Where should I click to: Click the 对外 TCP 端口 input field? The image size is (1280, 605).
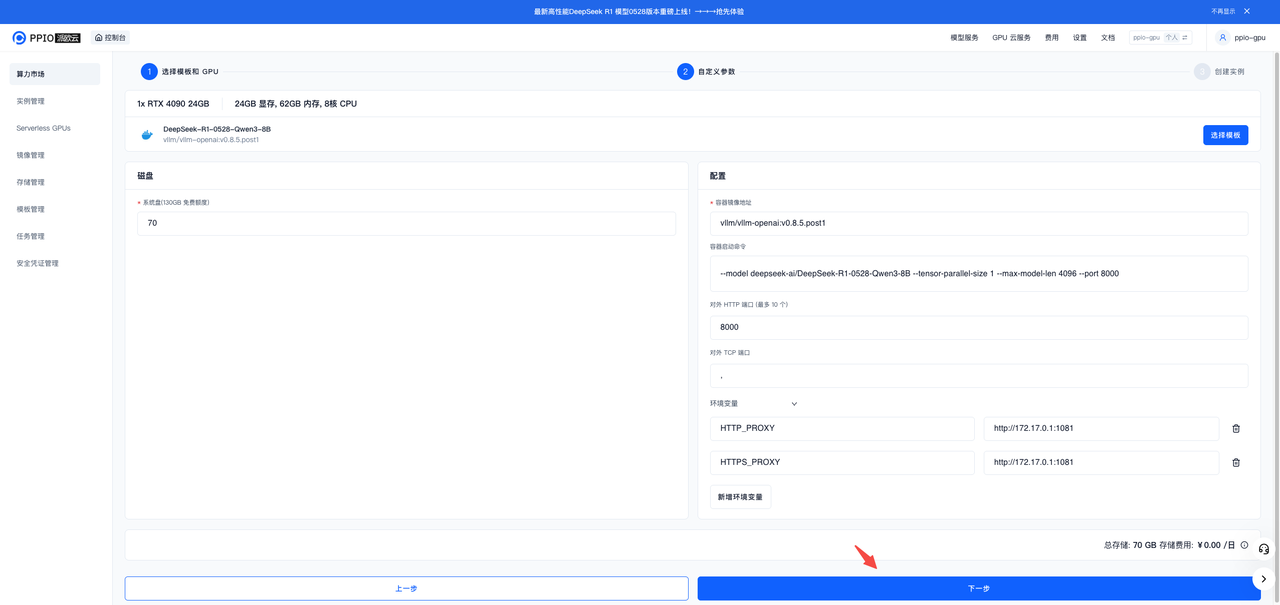coord(979,376)
